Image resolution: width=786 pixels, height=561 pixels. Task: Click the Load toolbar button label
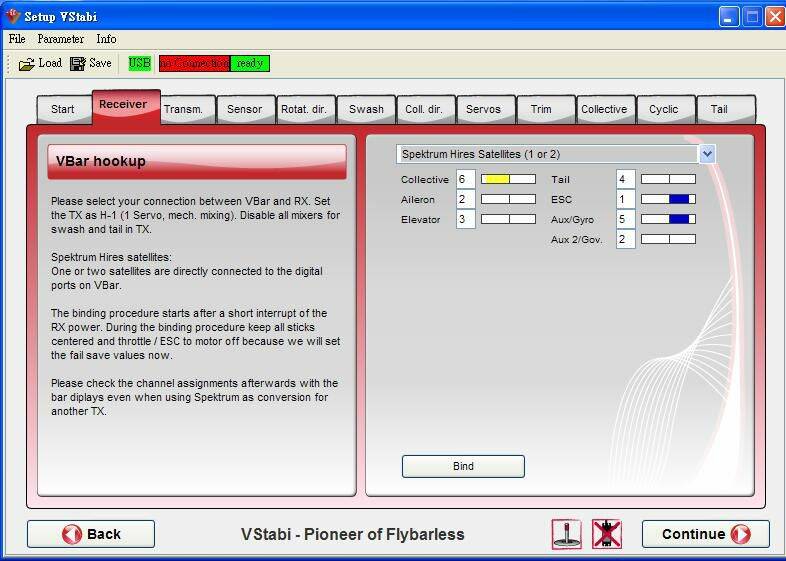pos(50,63)
